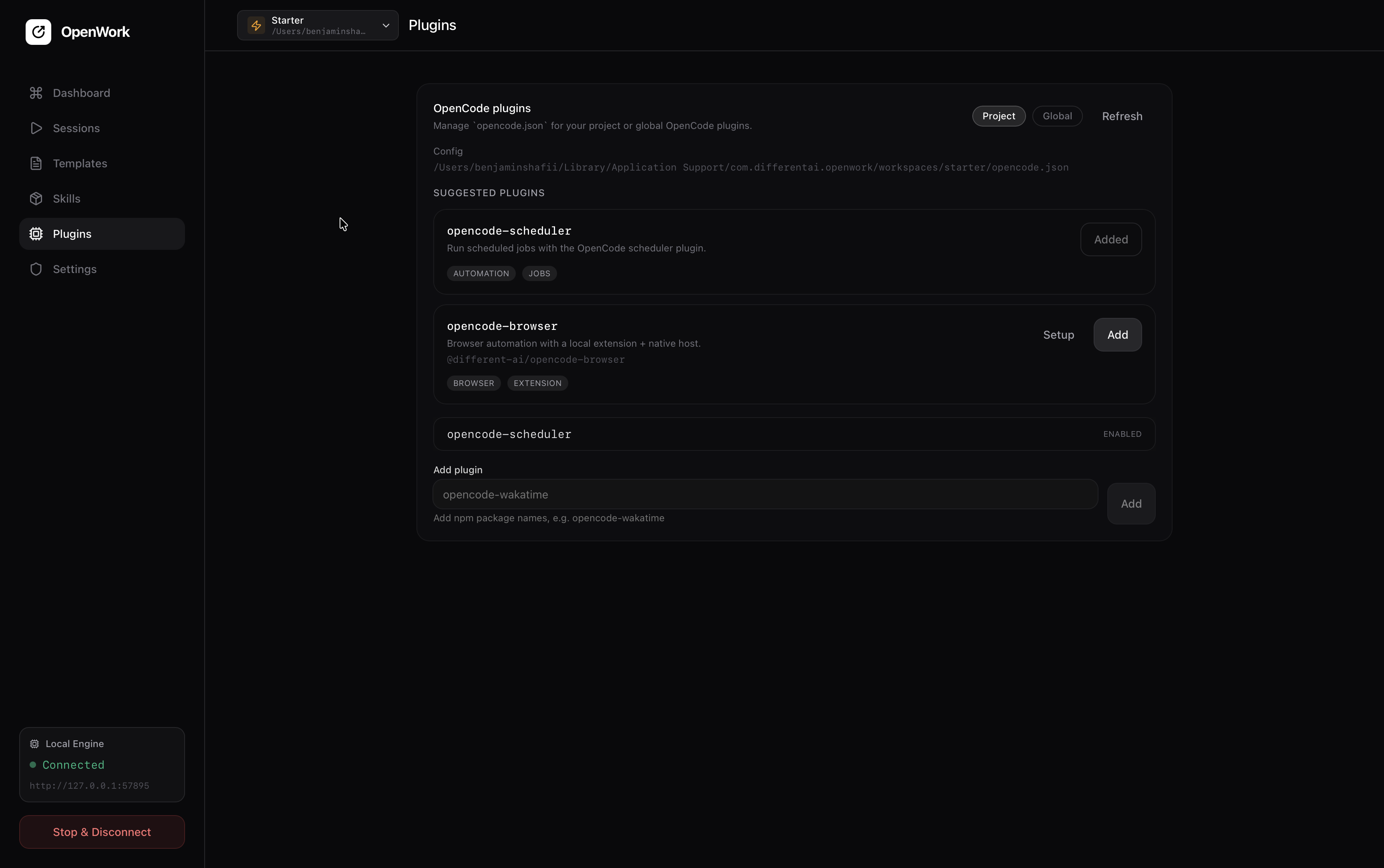This screenshot has height=868, width=1384.
Task: Click the OpenWork logo icon
Action: coord(38,32)
